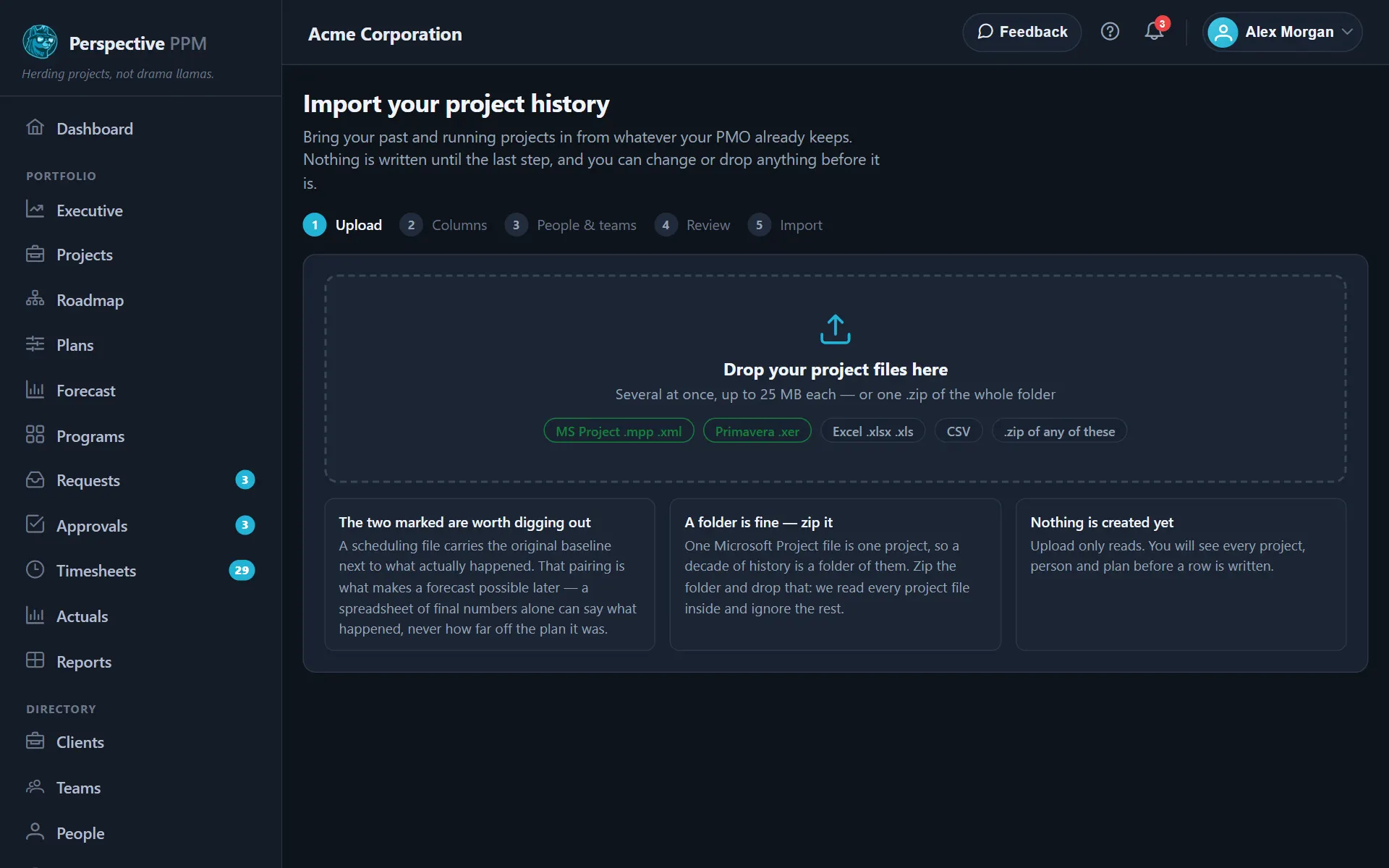Open the Dashboard home icon
Image resolution: width=1389 pixels, height=868 pixels.
pyautogui.click(x=35, y=127)
